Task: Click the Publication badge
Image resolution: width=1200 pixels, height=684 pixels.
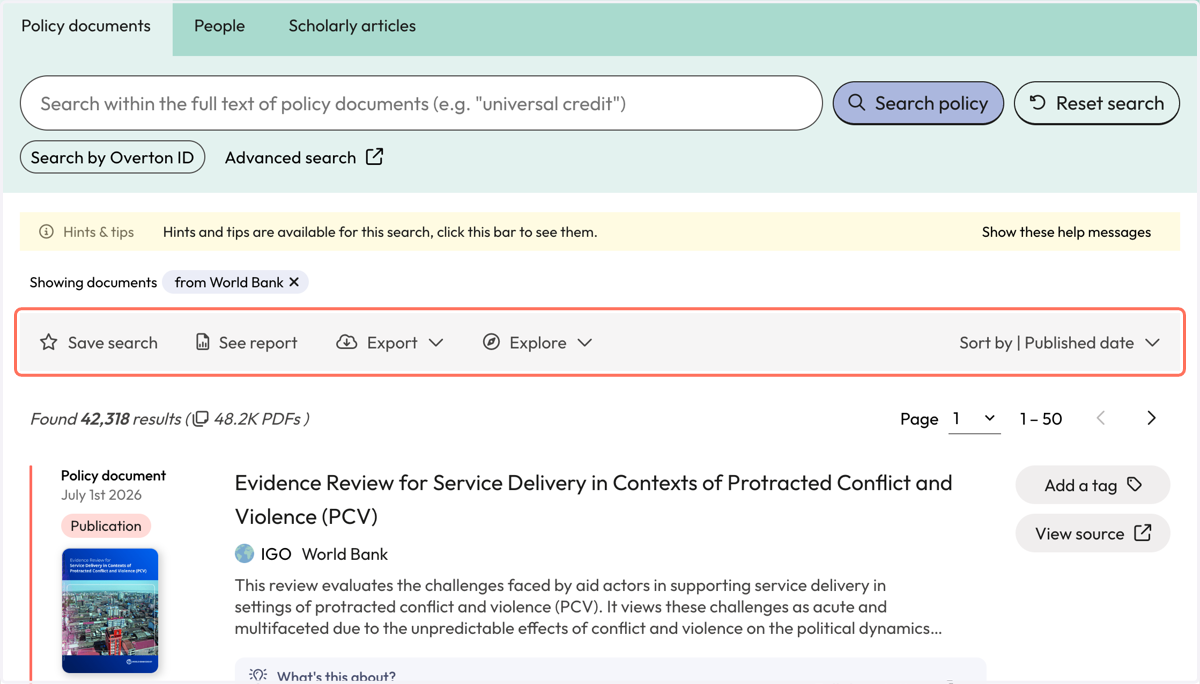Action: (x=106, y=526)
